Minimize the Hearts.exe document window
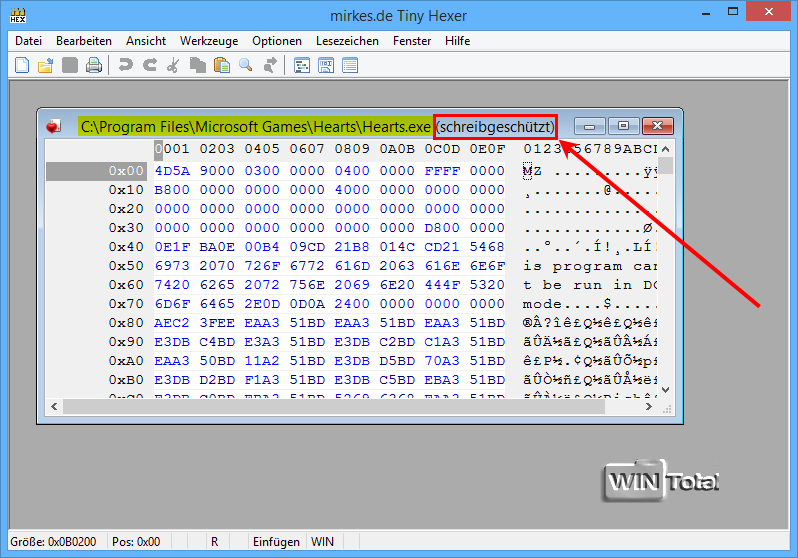 590,126
